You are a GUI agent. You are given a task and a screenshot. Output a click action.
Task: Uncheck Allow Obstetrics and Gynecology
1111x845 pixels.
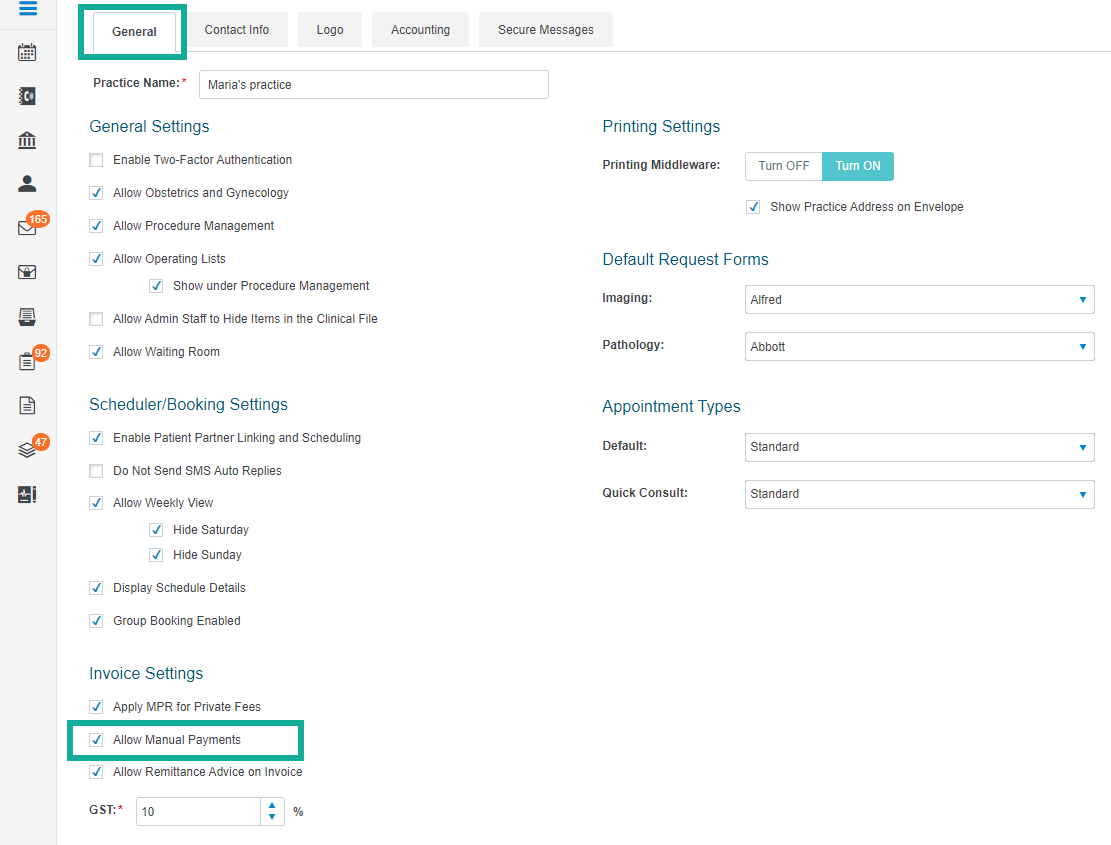[96, 193]
